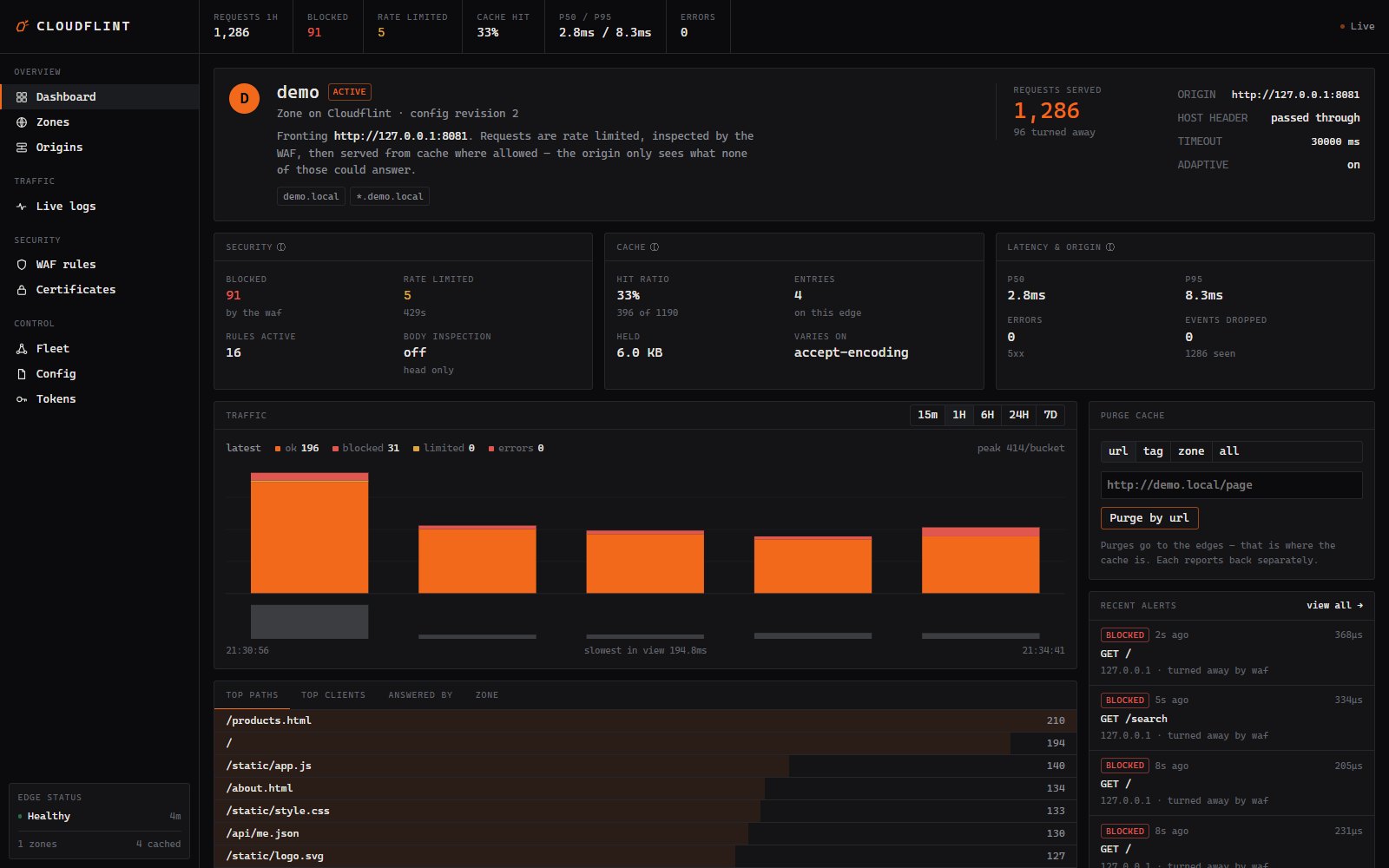Open the Dashboard page from the sidebar icon
This screenshot has width=1389, height=868.
pos(22,97)
